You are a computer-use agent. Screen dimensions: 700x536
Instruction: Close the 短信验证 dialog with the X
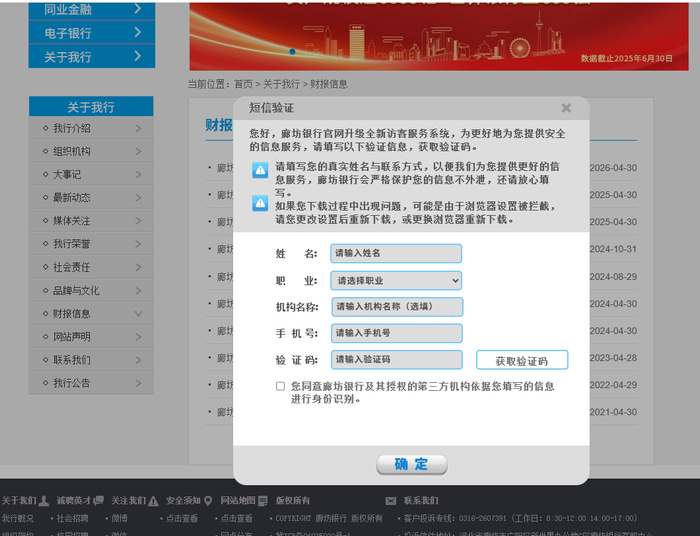[566, 108]
